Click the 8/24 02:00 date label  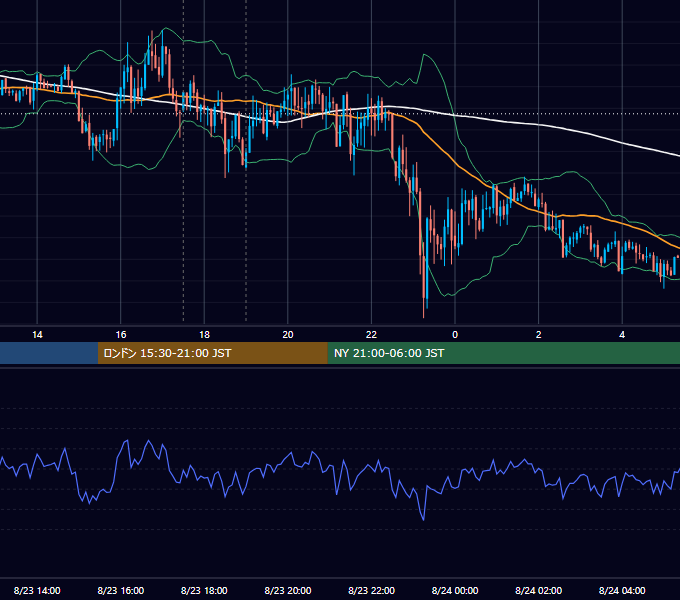pos(539,590)
